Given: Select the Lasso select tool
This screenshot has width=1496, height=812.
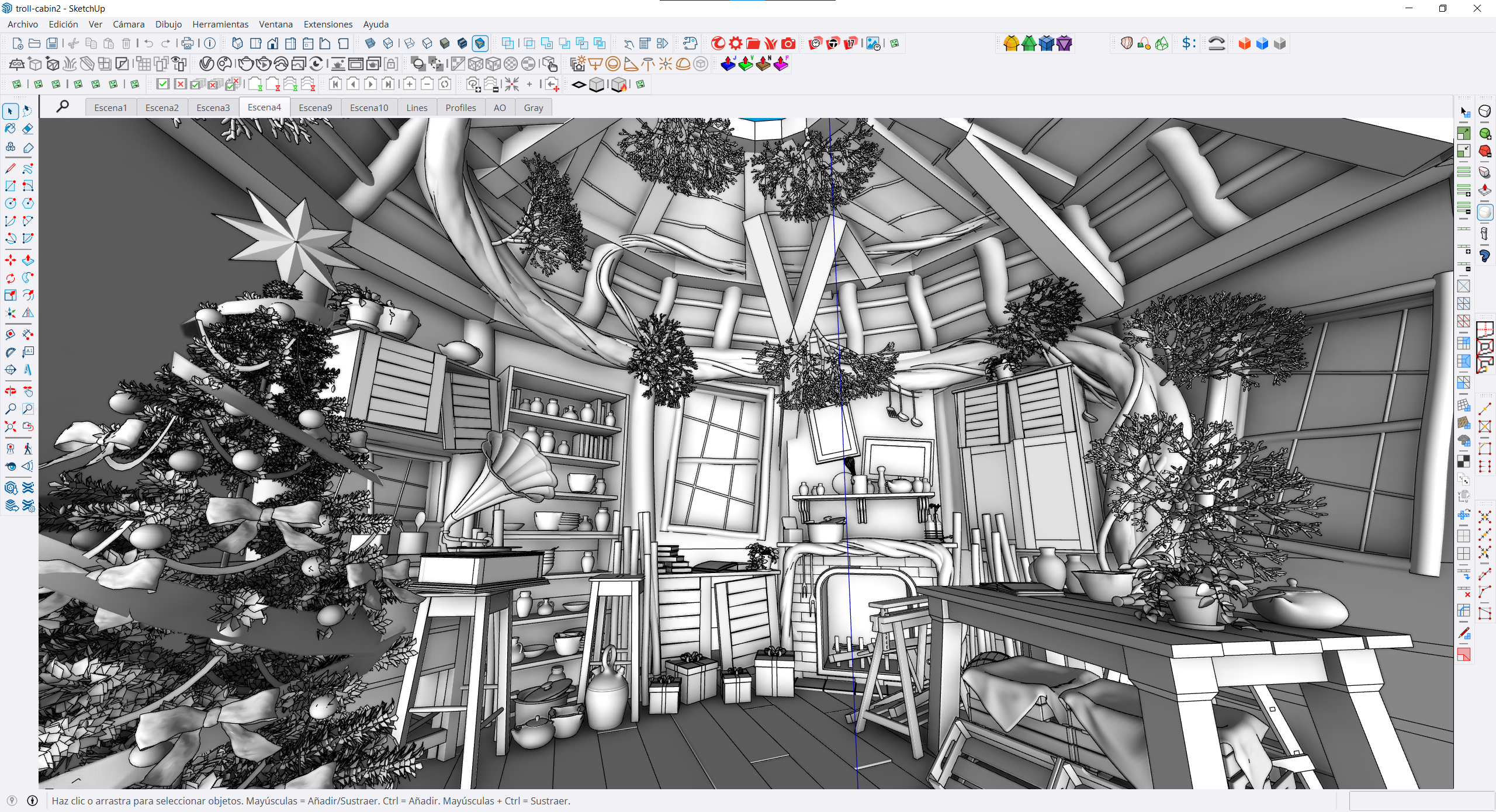Looking at the screenshot, I should (x=27, y=111).
